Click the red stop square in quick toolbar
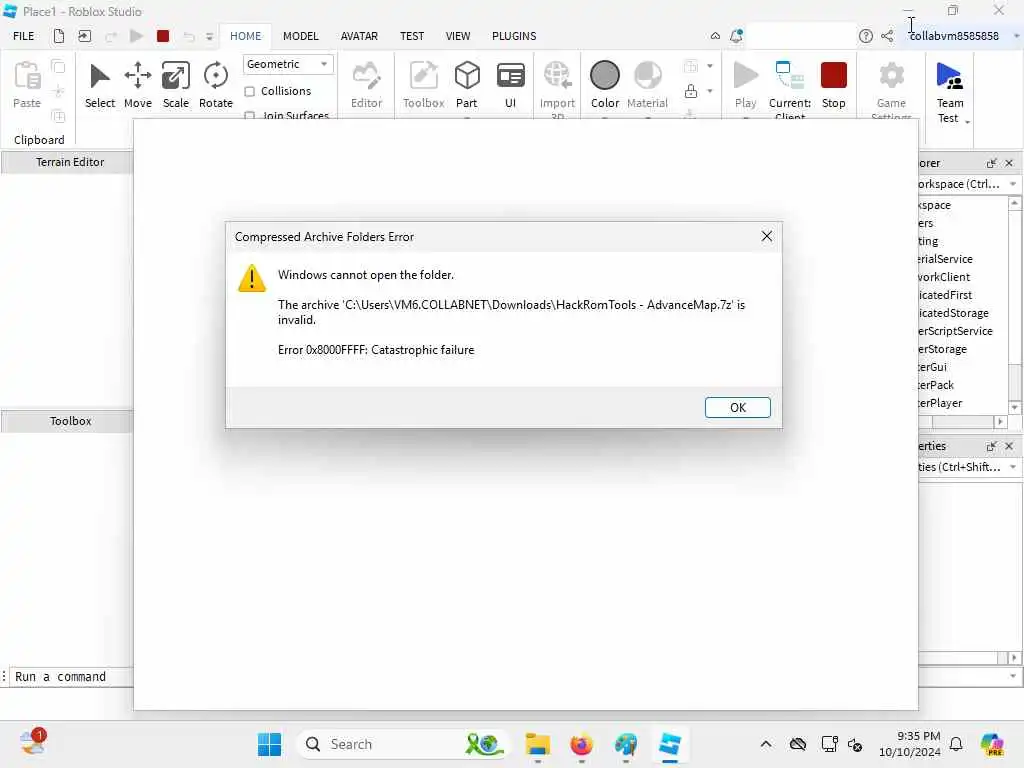This screenshot has width=1024, height=768. click(163, 36)
